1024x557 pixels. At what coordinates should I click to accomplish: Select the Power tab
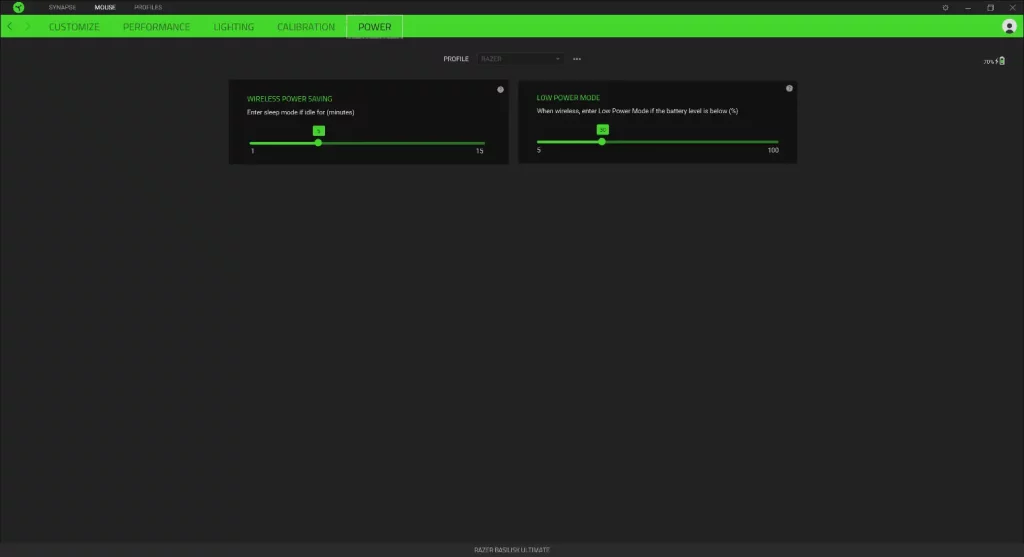pyautogui.click(x=375, y=27)
